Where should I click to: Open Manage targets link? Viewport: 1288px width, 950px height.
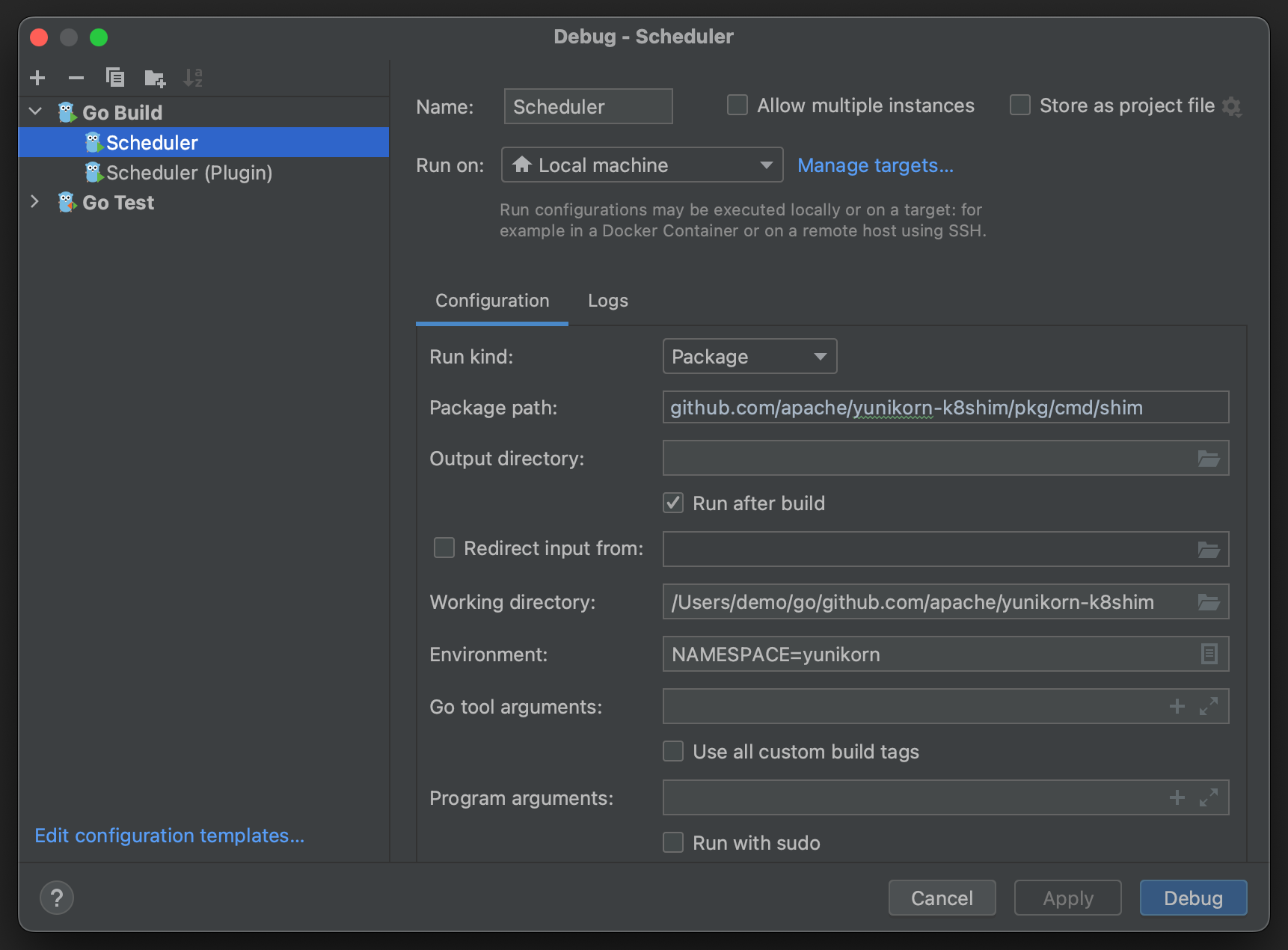coord(875,165)
